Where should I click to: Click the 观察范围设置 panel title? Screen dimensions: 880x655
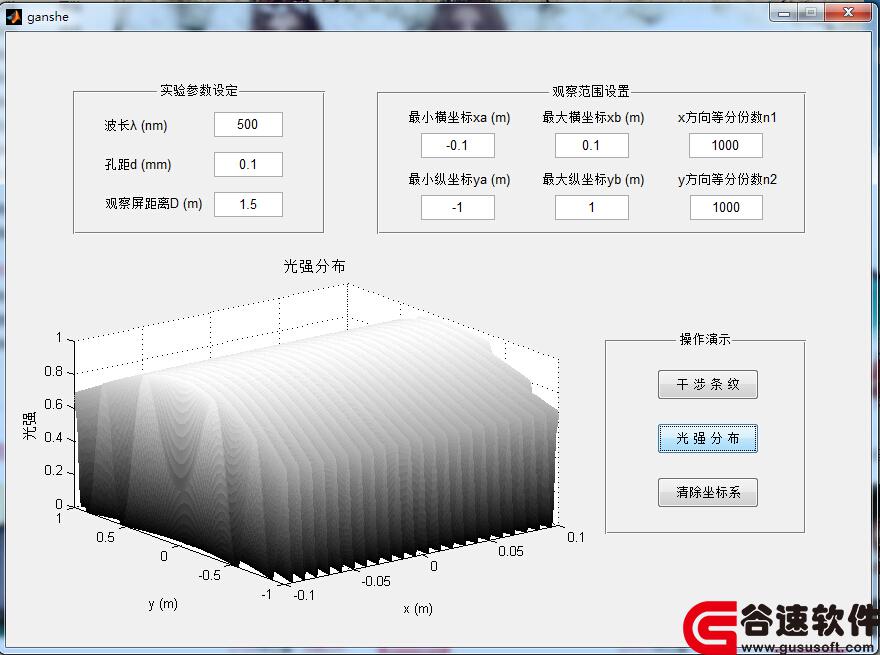pos(591,91)
